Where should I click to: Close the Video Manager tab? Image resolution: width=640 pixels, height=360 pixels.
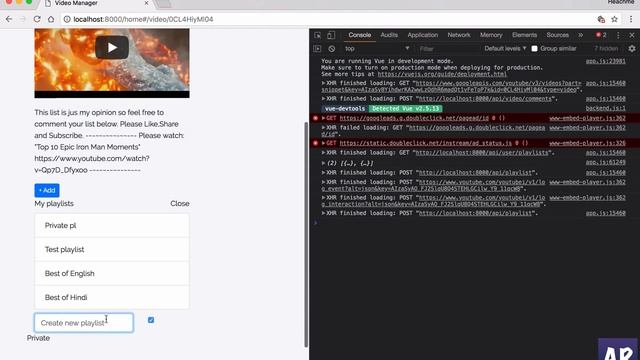tap(147, 3)
